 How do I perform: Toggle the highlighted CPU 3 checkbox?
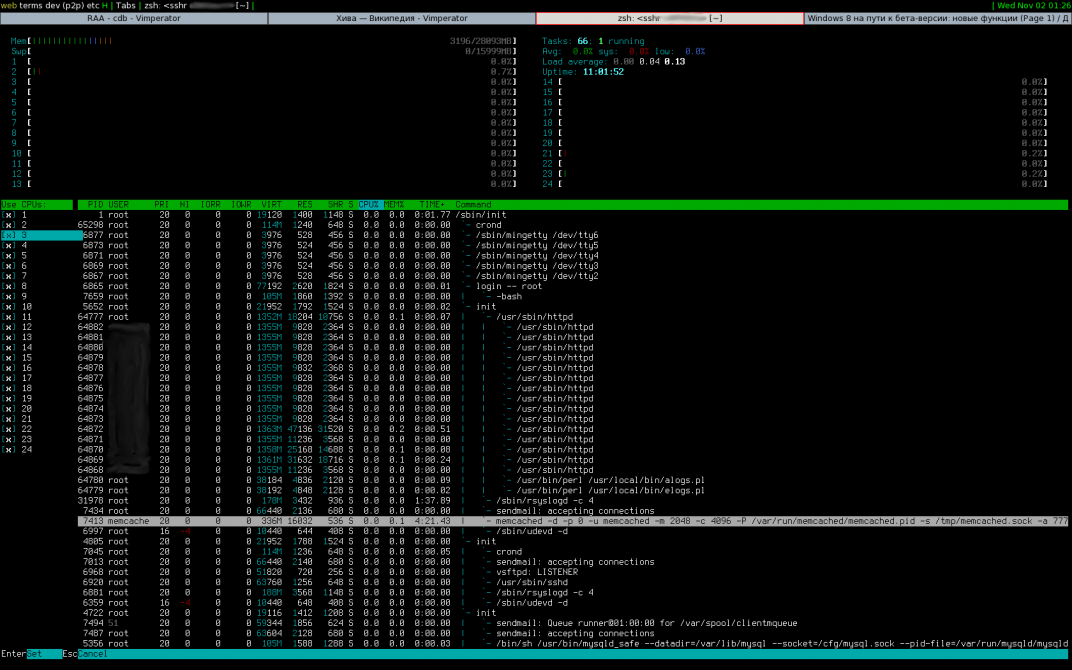click(9, 235)
